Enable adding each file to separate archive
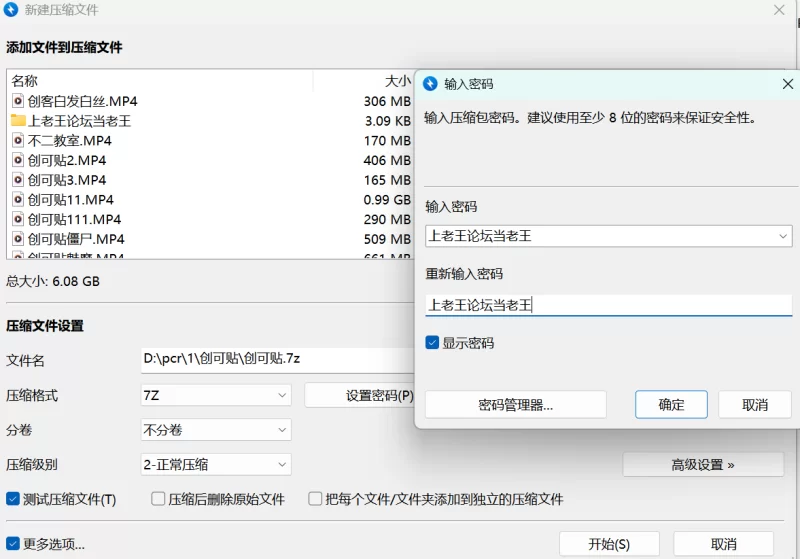 tap(315, 499)
